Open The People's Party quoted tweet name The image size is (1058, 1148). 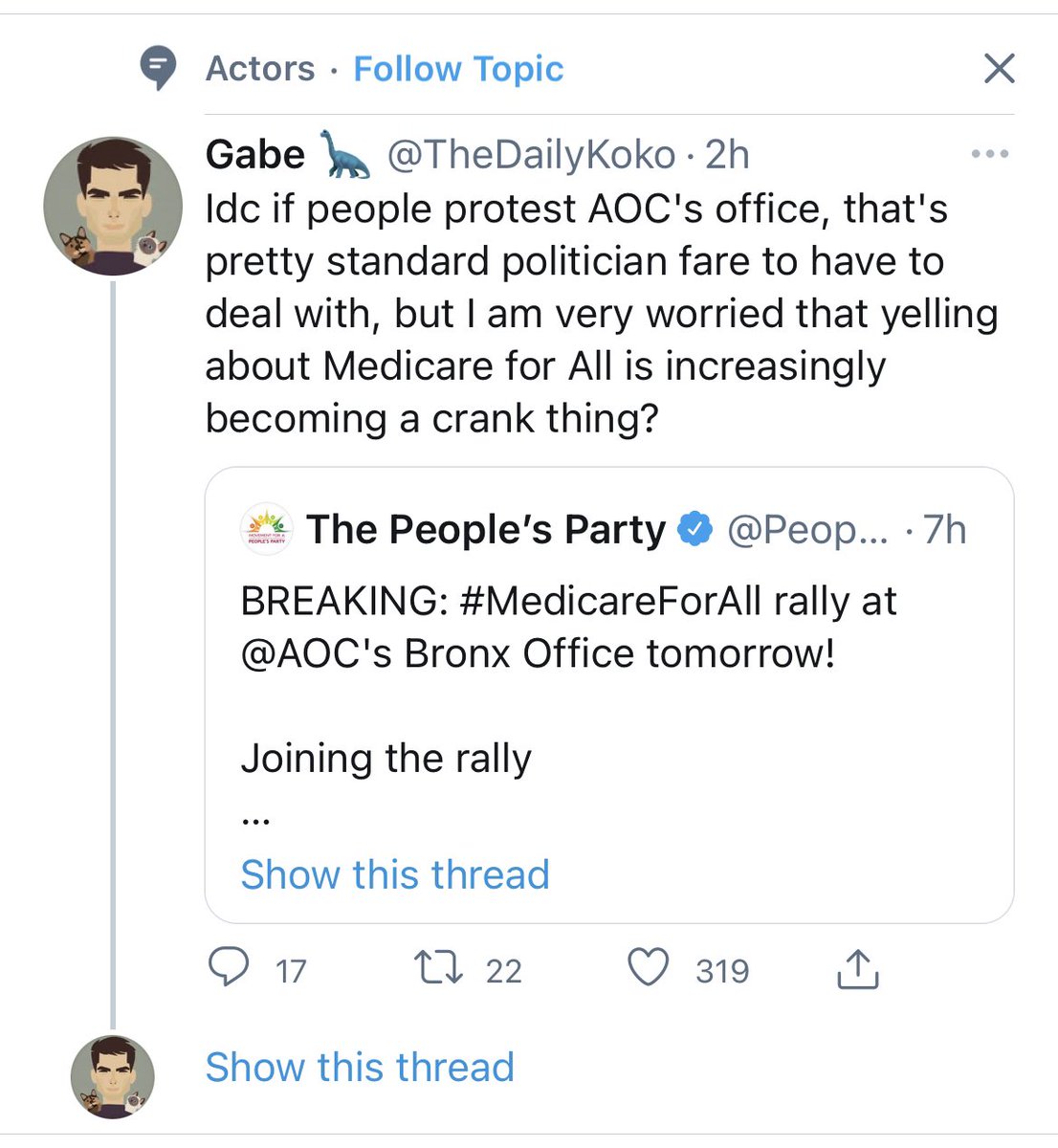pos(485,529)
